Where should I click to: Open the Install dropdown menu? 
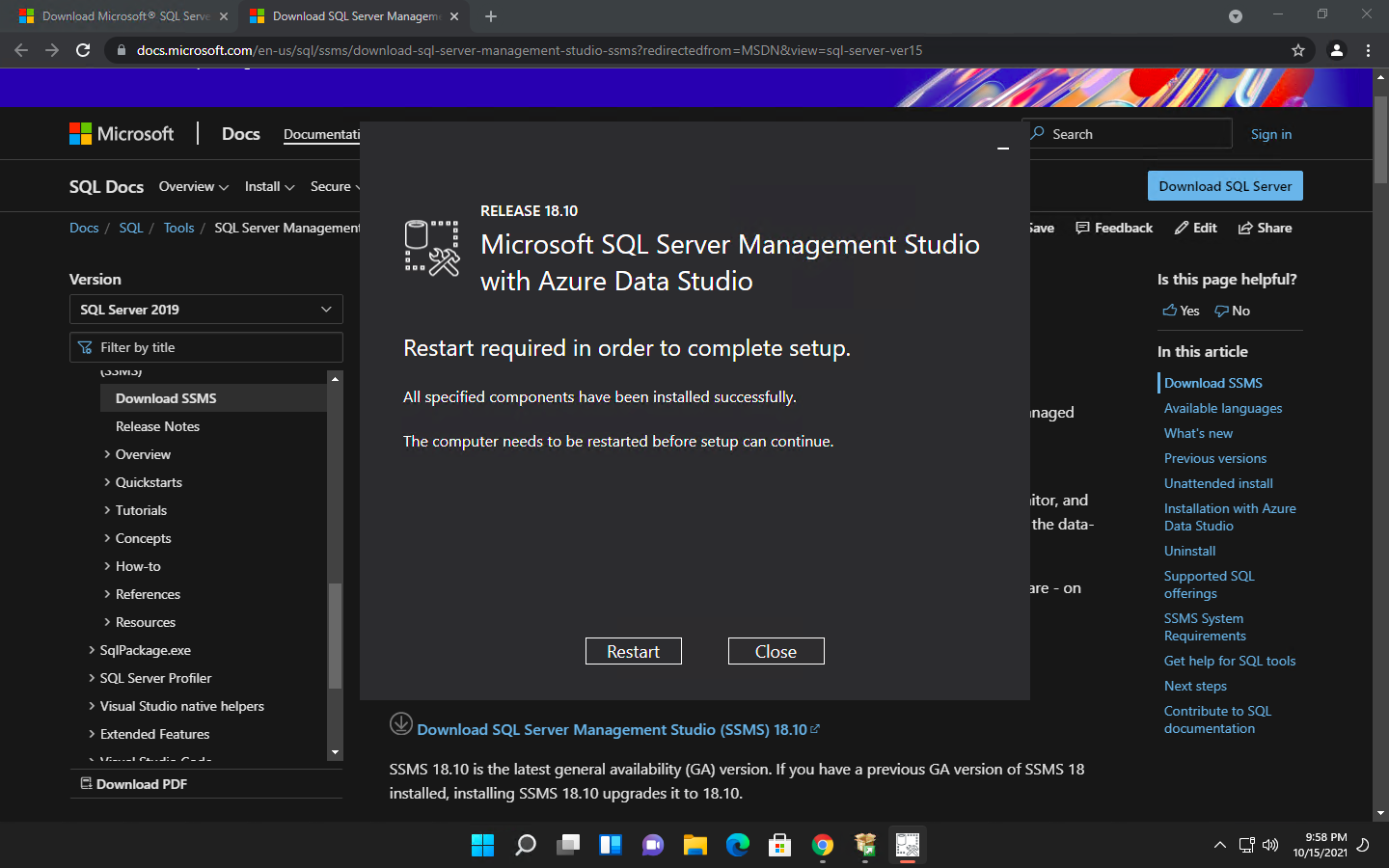269,186
